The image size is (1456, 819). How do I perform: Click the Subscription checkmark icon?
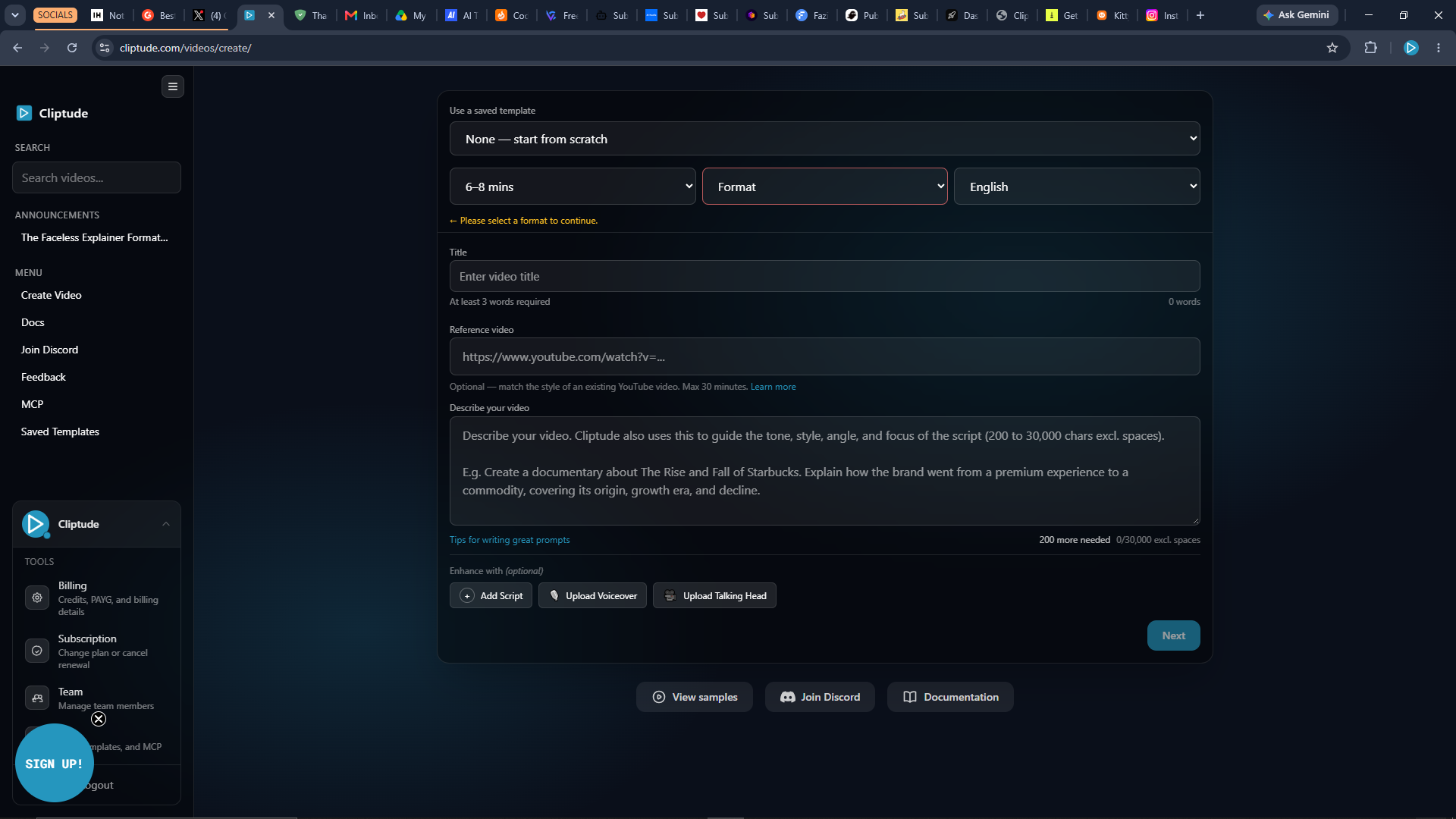(x=37, y=651)
